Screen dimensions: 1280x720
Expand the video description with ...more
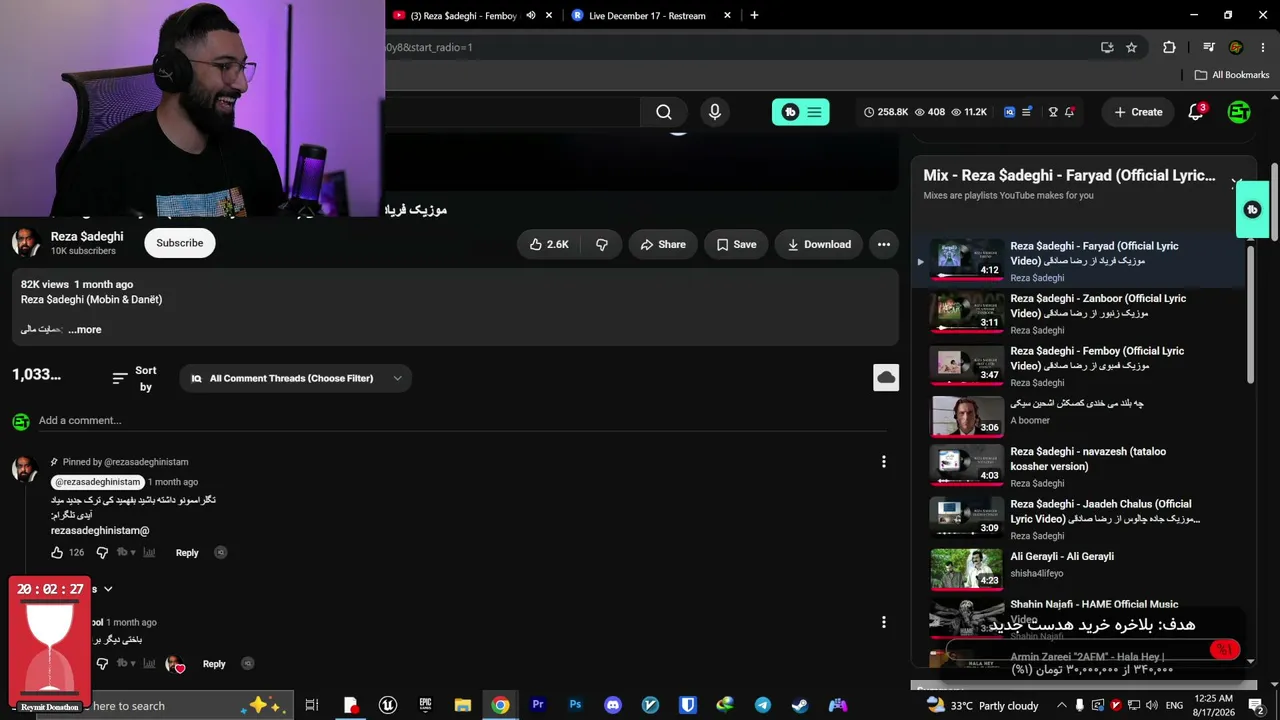click(x=86, y=329)
